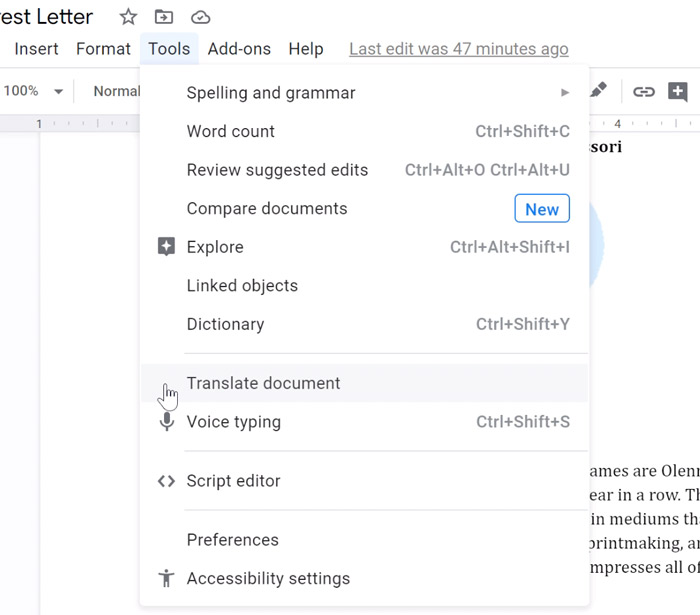This screenshot has height=615, width=700.
Task: Click the document title text
Action: (x=46, y=17)
